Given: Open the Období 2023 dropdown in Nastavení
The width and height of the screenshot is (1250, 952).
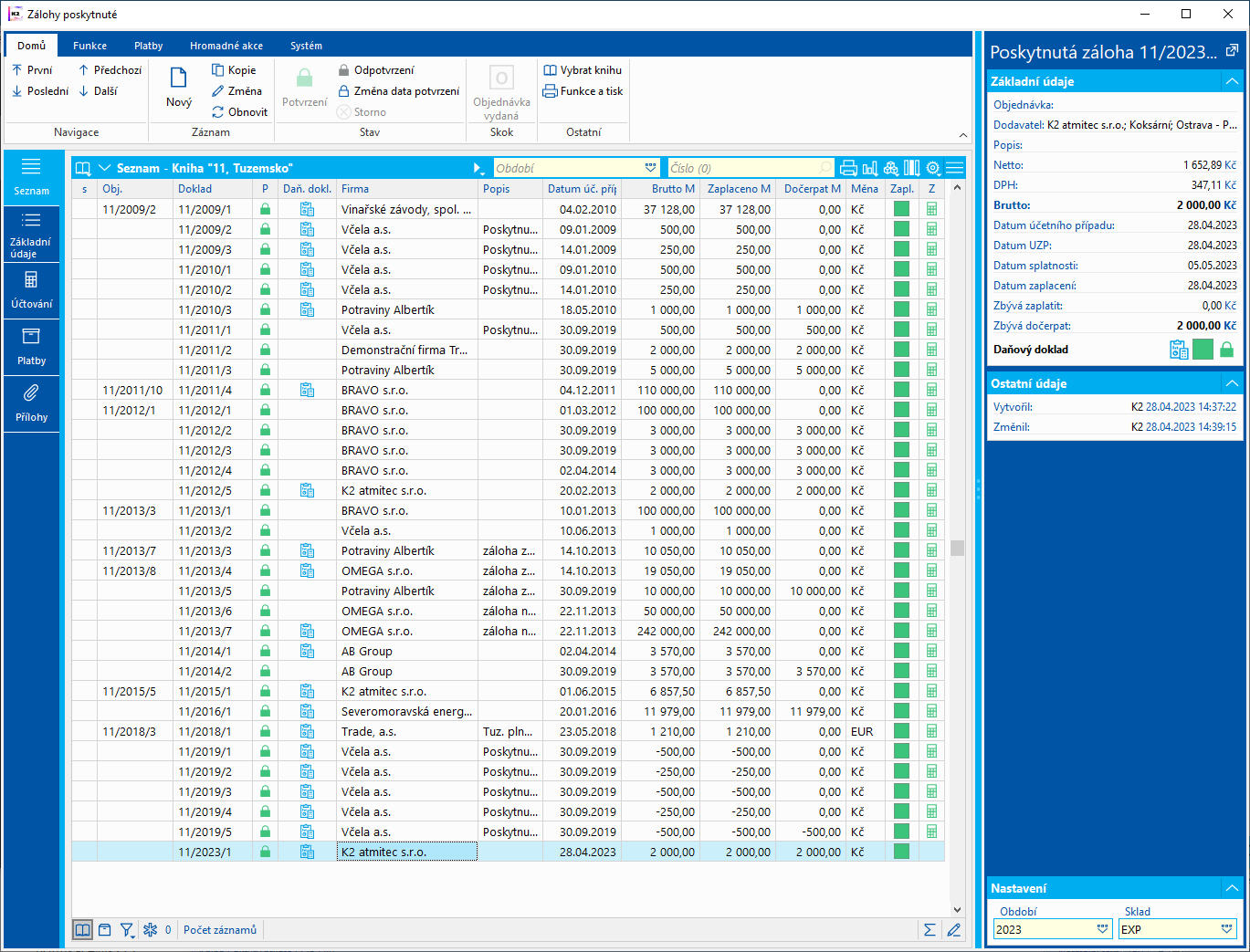Looking at the screenshot, I should [1103, 929].
